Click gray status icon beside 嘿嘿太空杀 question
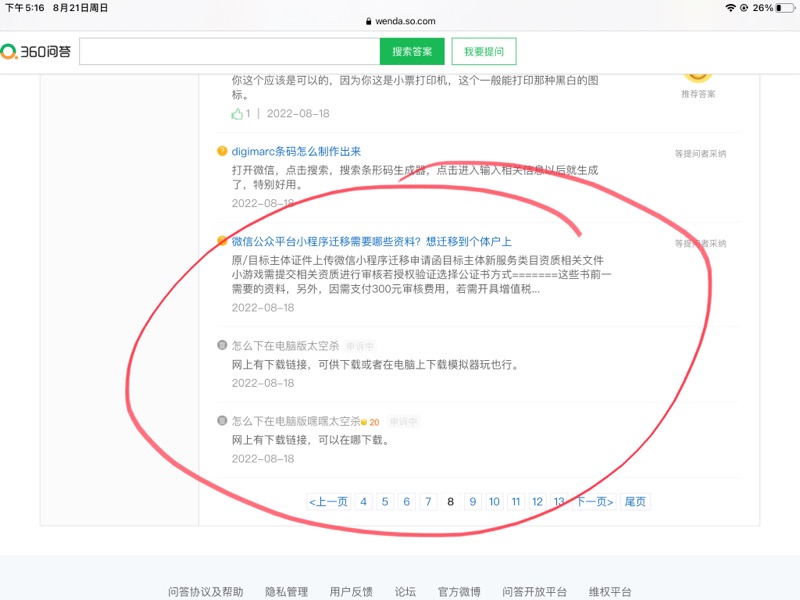This screenshot has height=600, width=800. click(x=222, y=420)
